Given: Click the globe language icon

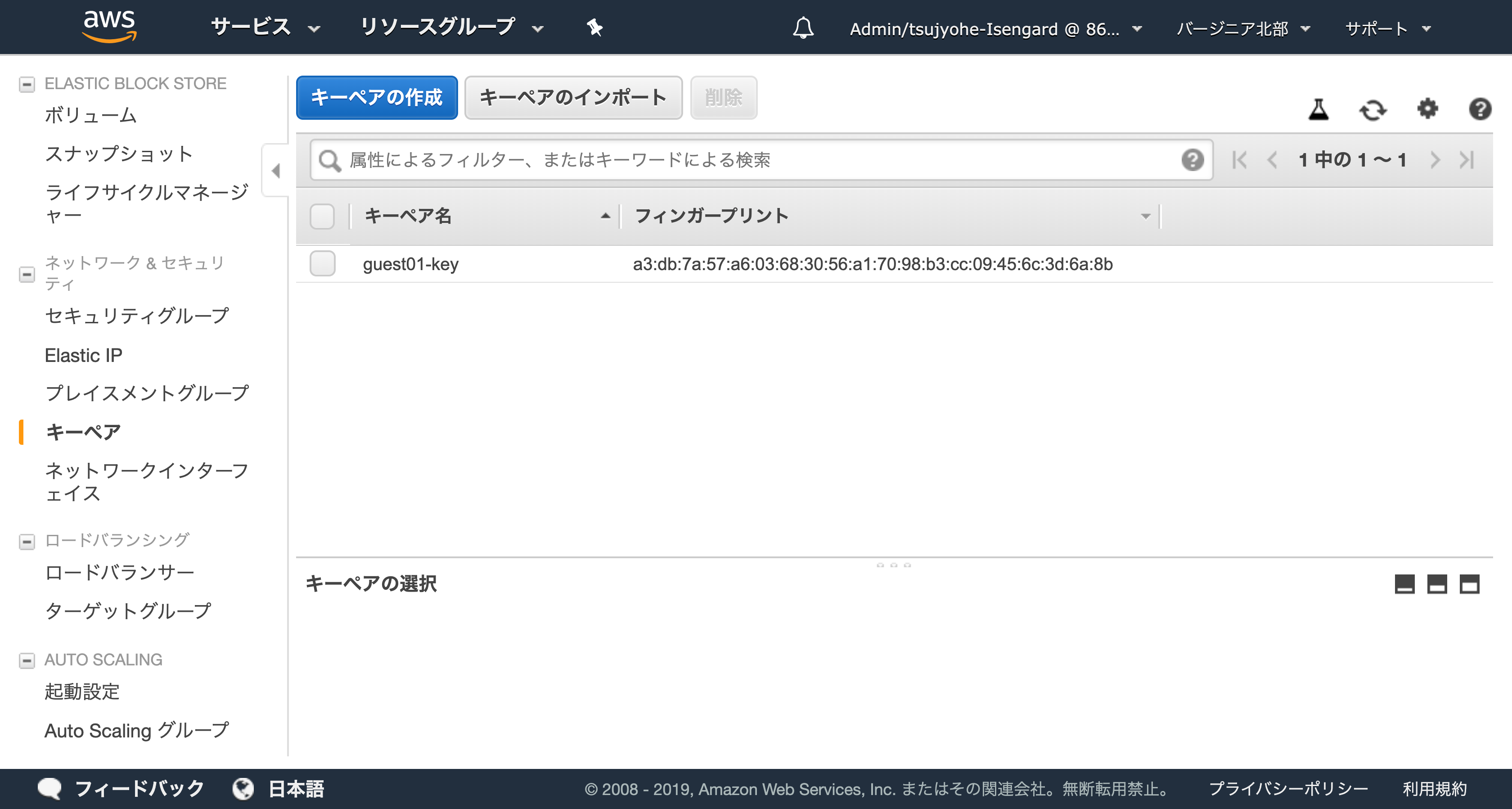Looking at the screenshot, I should (243, 788).
